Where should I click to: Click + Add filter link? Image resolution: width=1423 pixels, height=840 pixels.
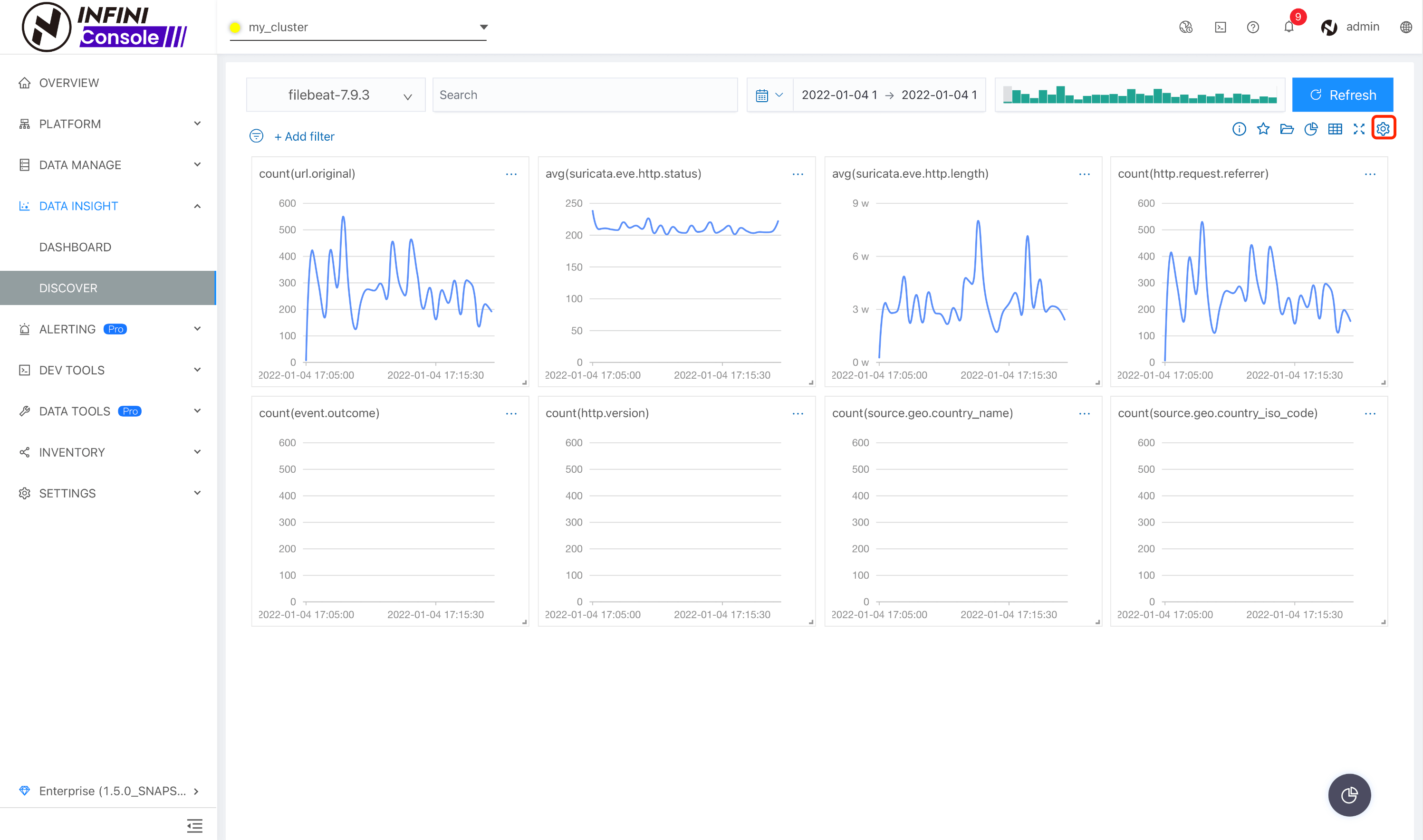coord(304,136)
